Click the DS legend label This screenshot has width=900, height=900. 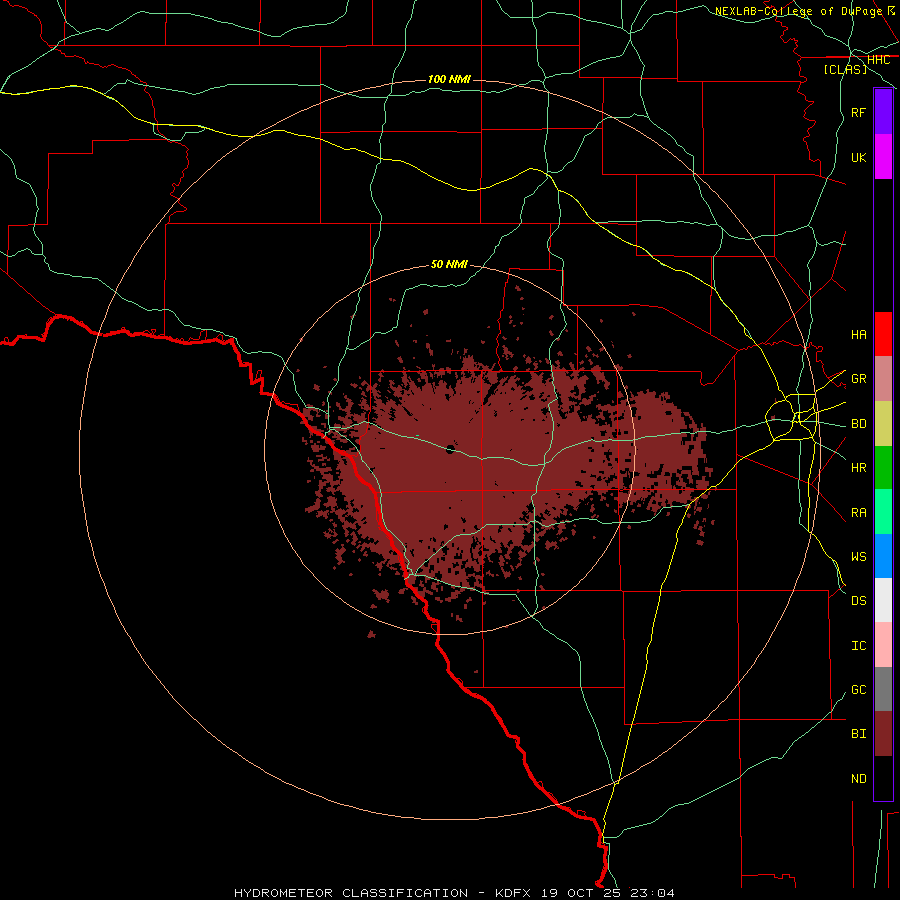(x=858, y=601)
